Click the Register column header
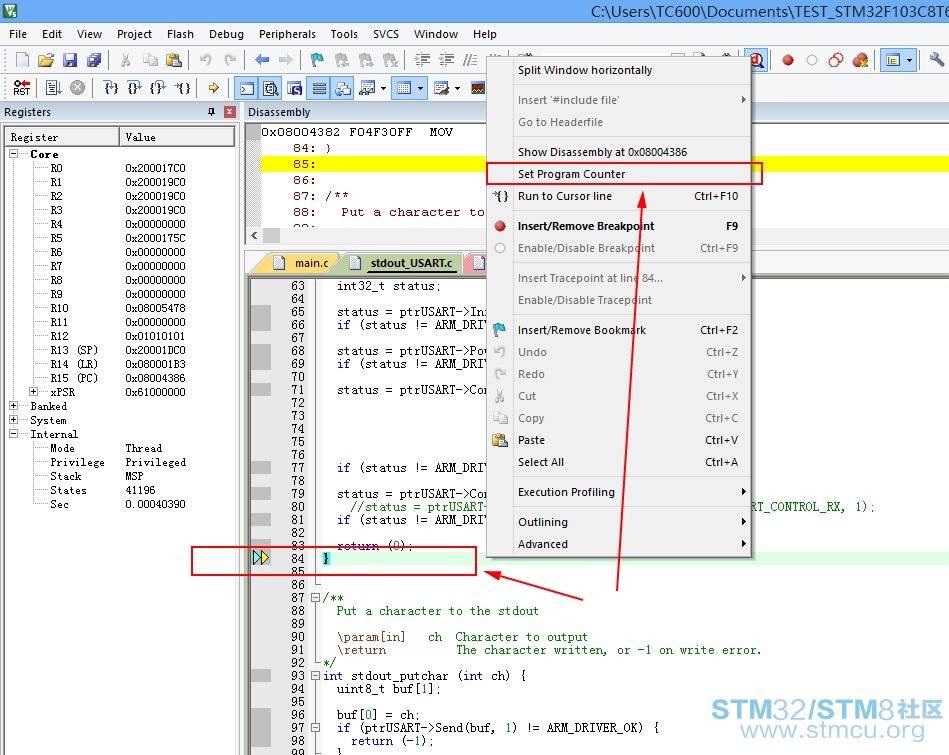Viewport: 949px width, 755px height. 63,137
